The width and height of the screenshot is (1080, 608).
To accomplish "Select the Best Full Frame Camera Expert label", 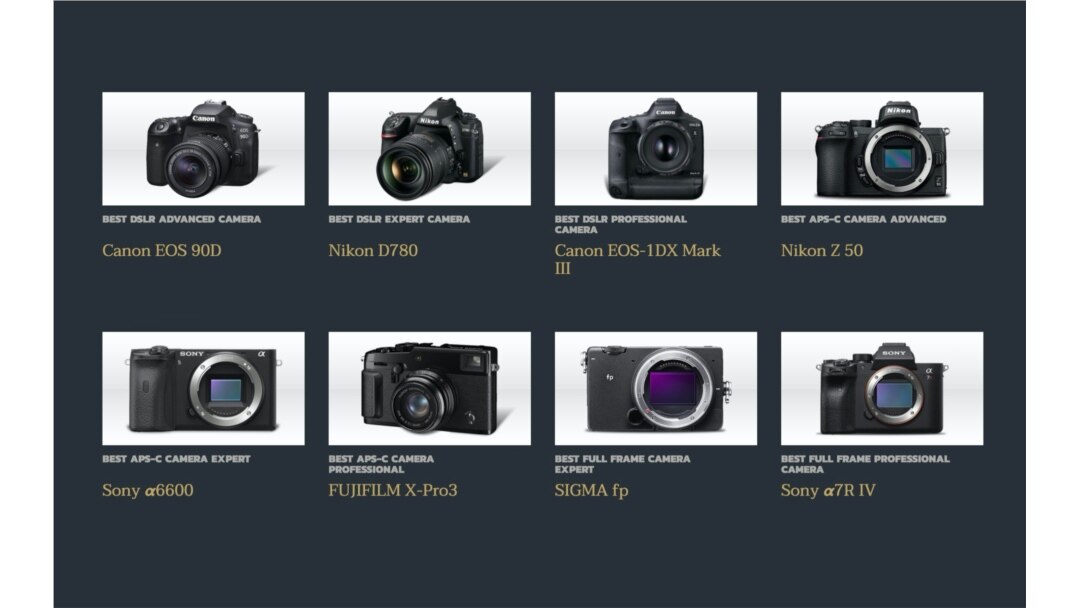I will click(622, 464).
